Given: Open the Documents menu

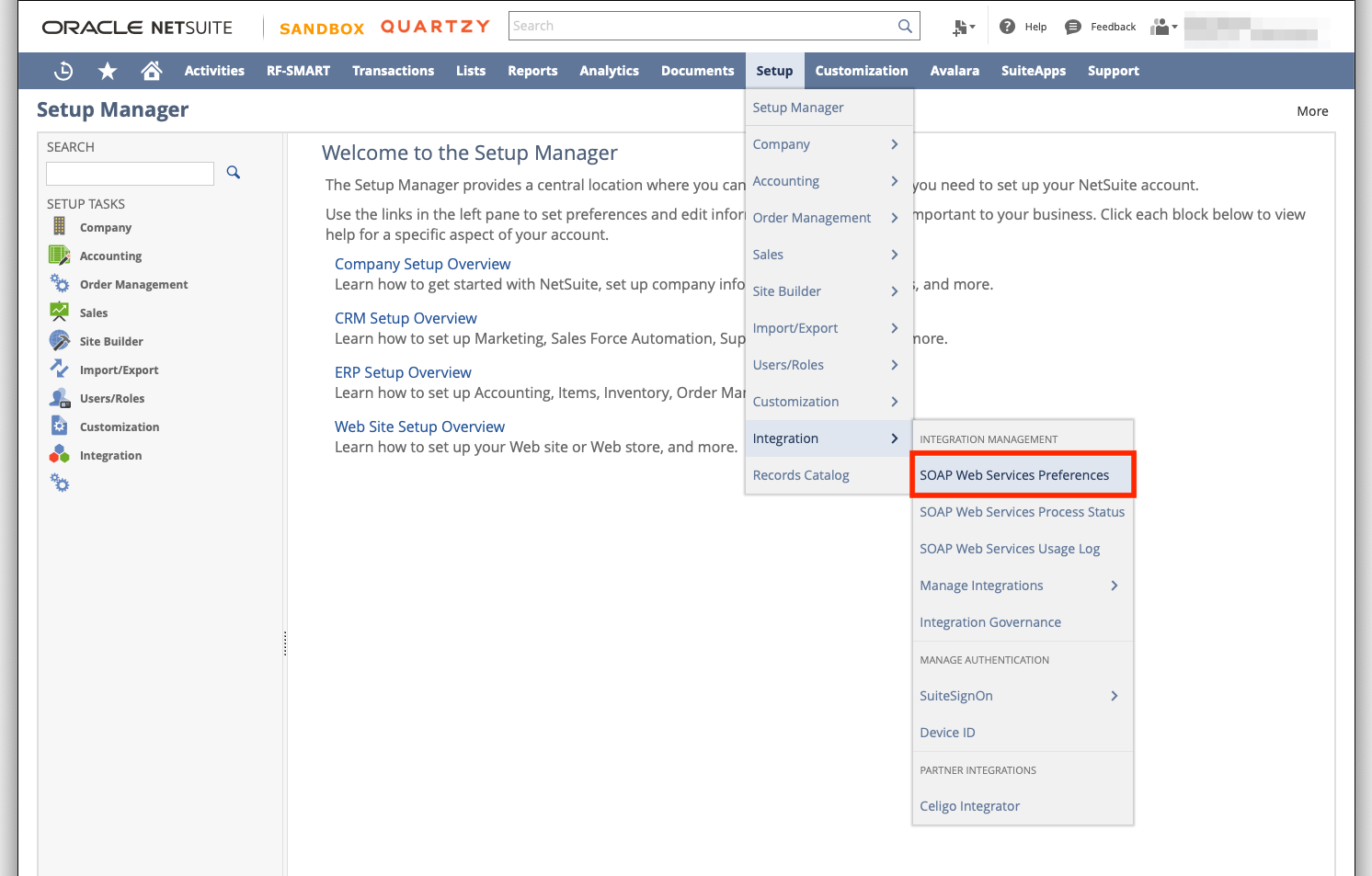Looking at the screenshot, I should coord(697,71).
